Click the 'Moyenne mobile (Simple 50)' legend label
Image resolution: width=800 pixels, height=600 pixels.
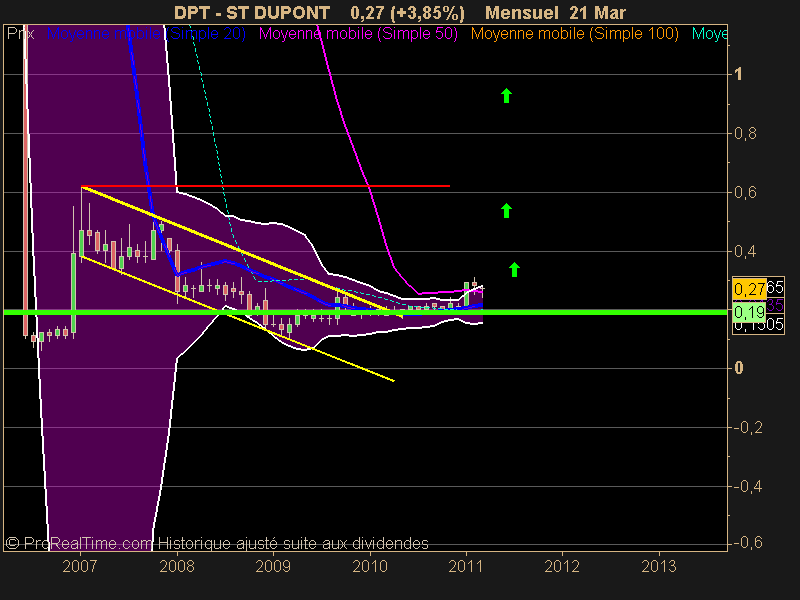[x=358, y=34]
